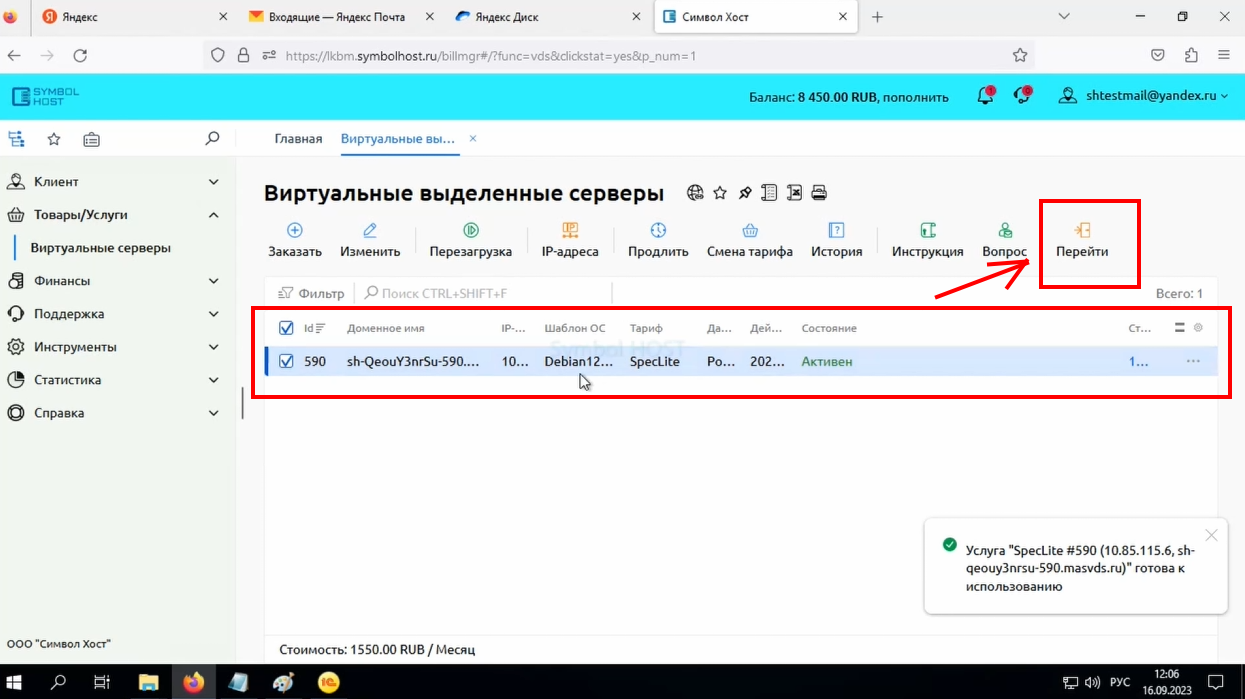The image size is (1245, 699).
Task: Expand the Клиент sidebar section
Action: (113, 182)
